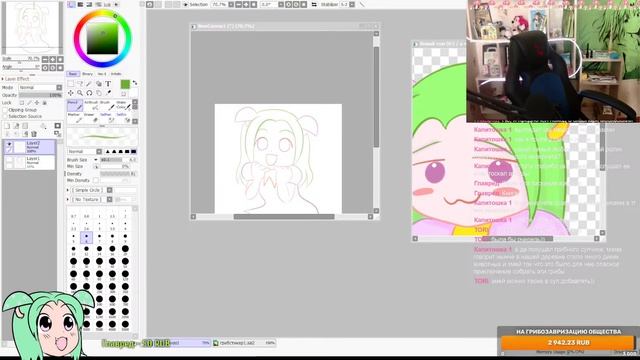Viewport: 640px width, 360px height.
Task: Create a new layer
Action: [x=7, y=126]
